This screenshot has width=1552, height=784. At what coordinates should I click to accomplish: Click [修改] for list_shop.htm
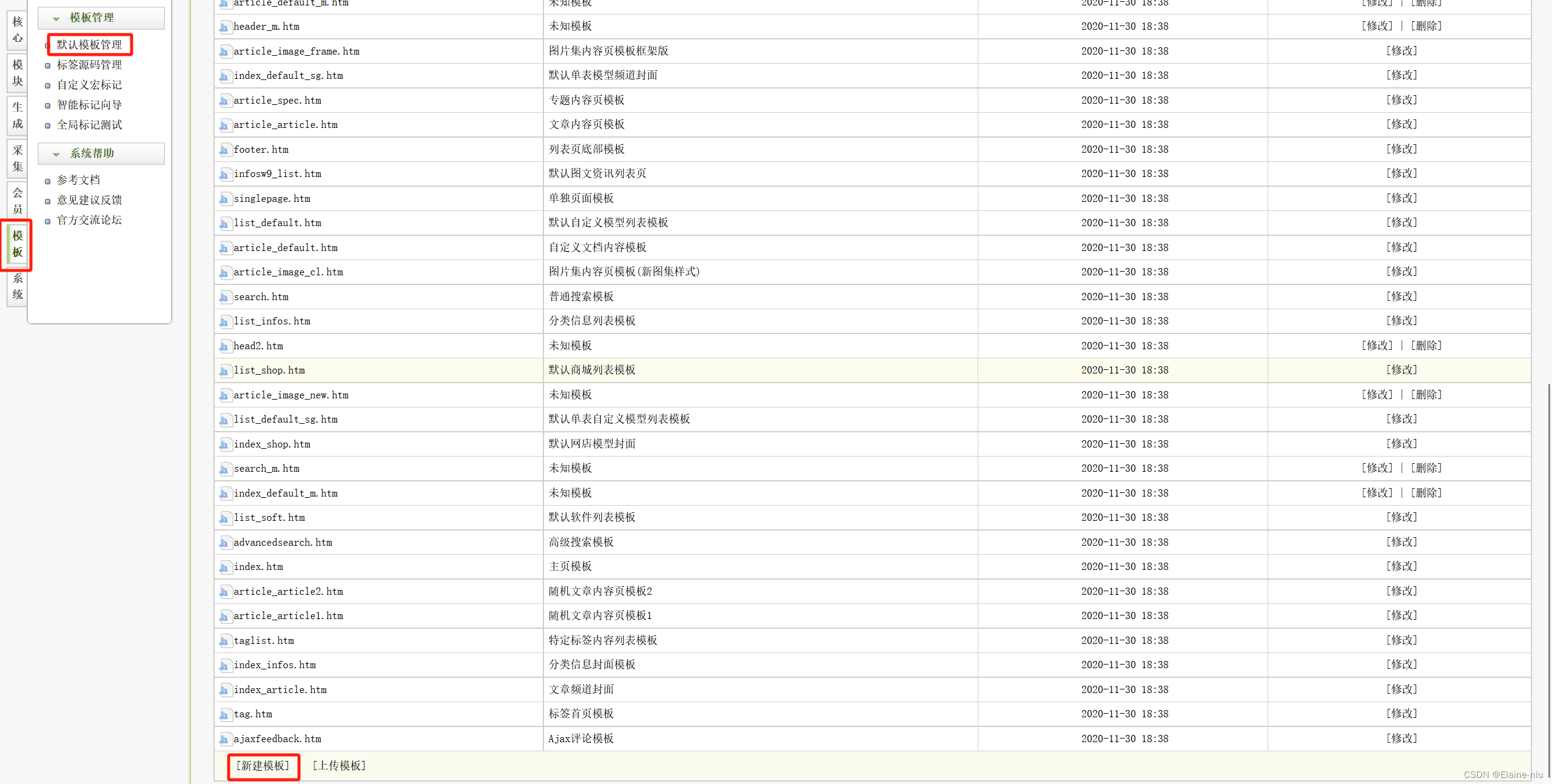tap(1402, 370)
